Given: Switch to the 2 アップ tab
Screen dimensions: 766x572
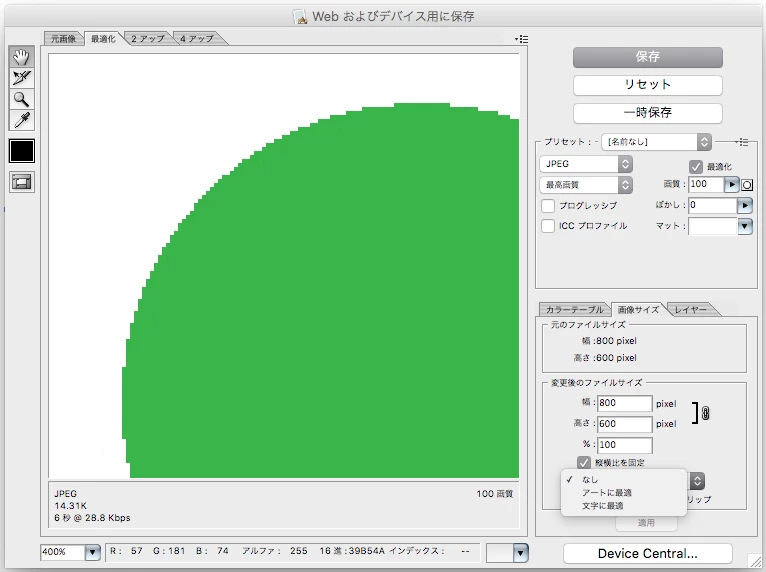Looking at the screenshot, I should pos(148,39).
